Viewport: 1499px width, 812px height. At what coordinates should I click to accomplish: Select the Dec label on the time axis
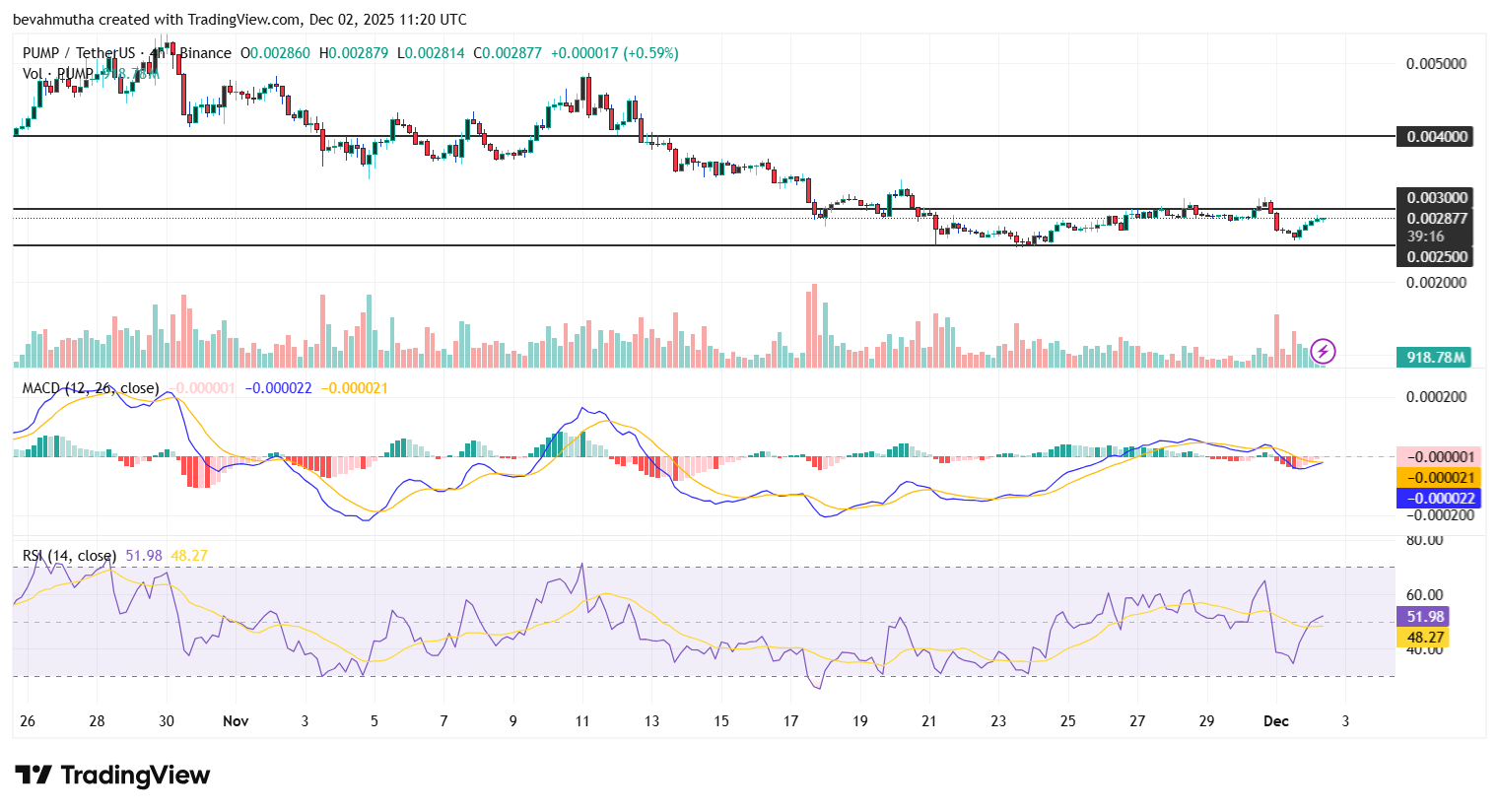(1276, 721)
